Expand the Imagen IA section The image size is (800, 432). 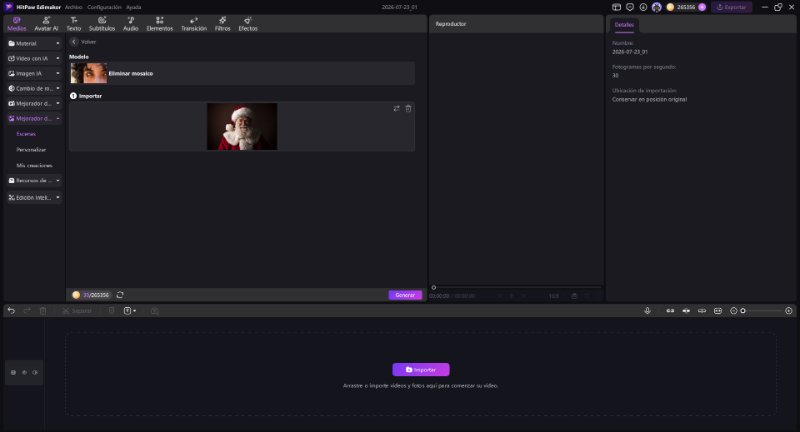tap(34, 73)
